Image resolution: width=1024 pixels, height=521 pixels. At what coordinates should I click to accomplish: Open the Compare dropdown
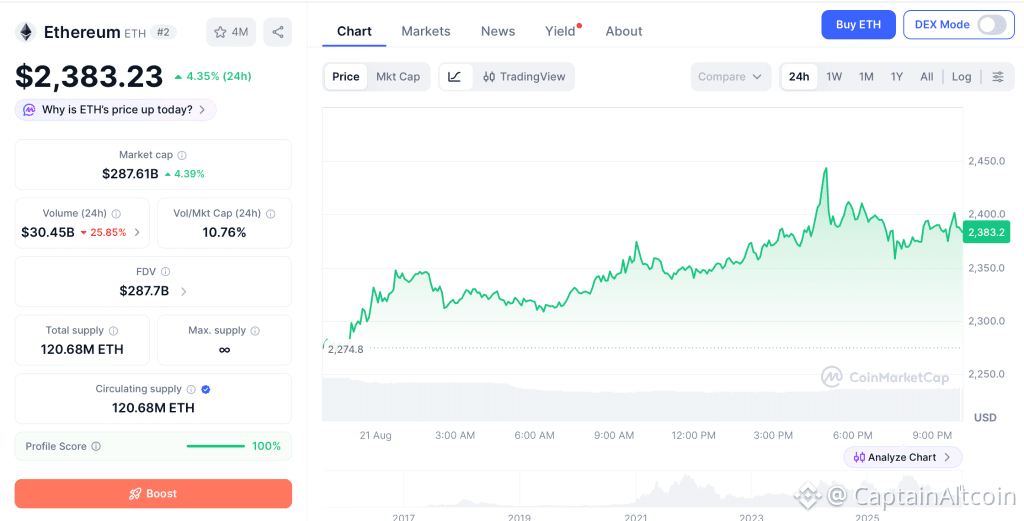(730, 76)
